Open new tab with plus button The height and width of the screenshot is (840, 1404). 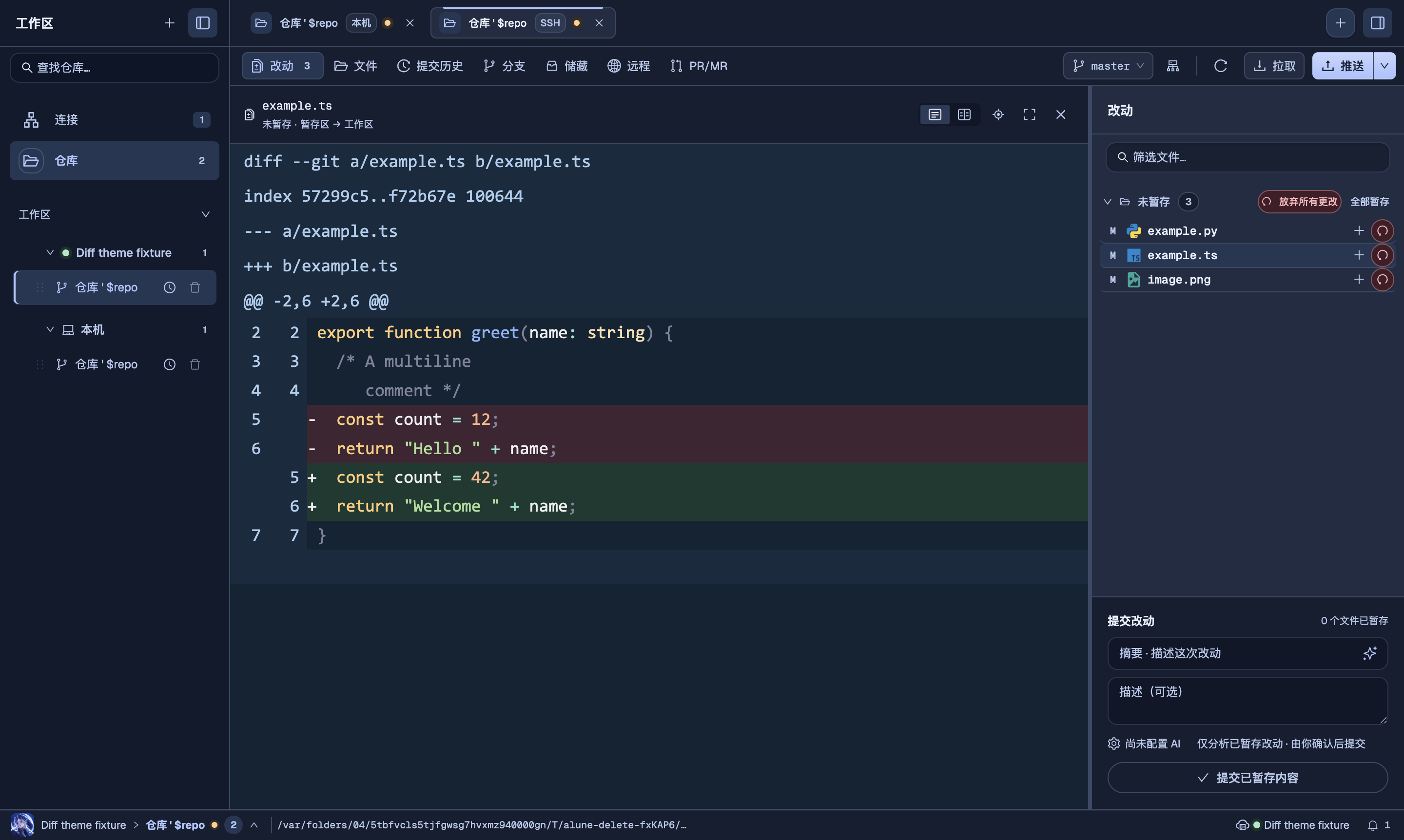(x=1340, y=23)
